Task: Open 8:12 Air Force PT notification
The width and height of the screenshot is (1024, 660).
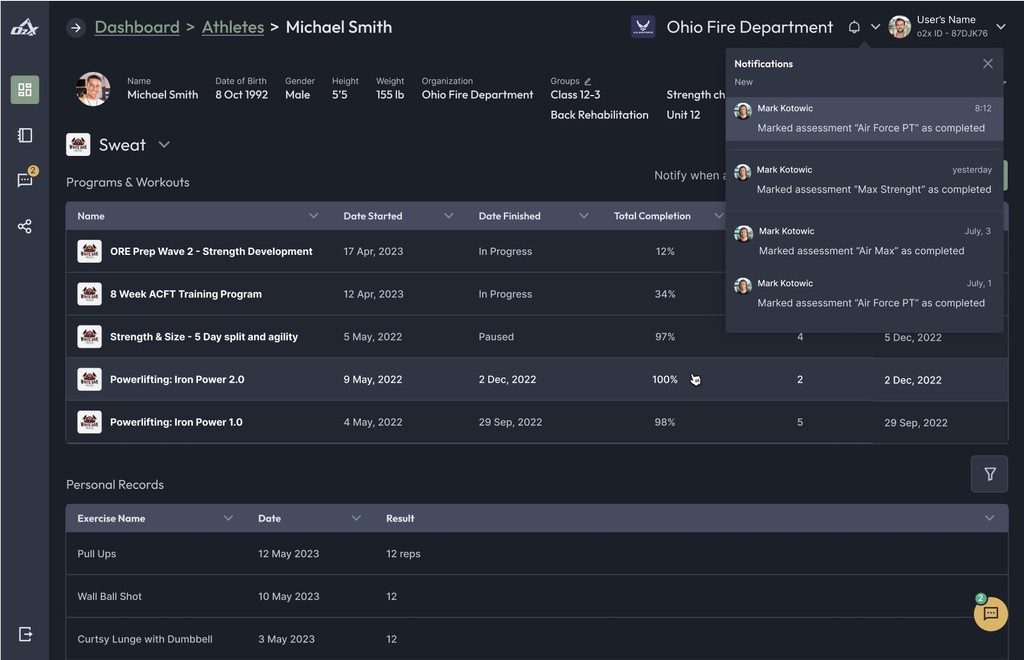Action: [864, 118]
